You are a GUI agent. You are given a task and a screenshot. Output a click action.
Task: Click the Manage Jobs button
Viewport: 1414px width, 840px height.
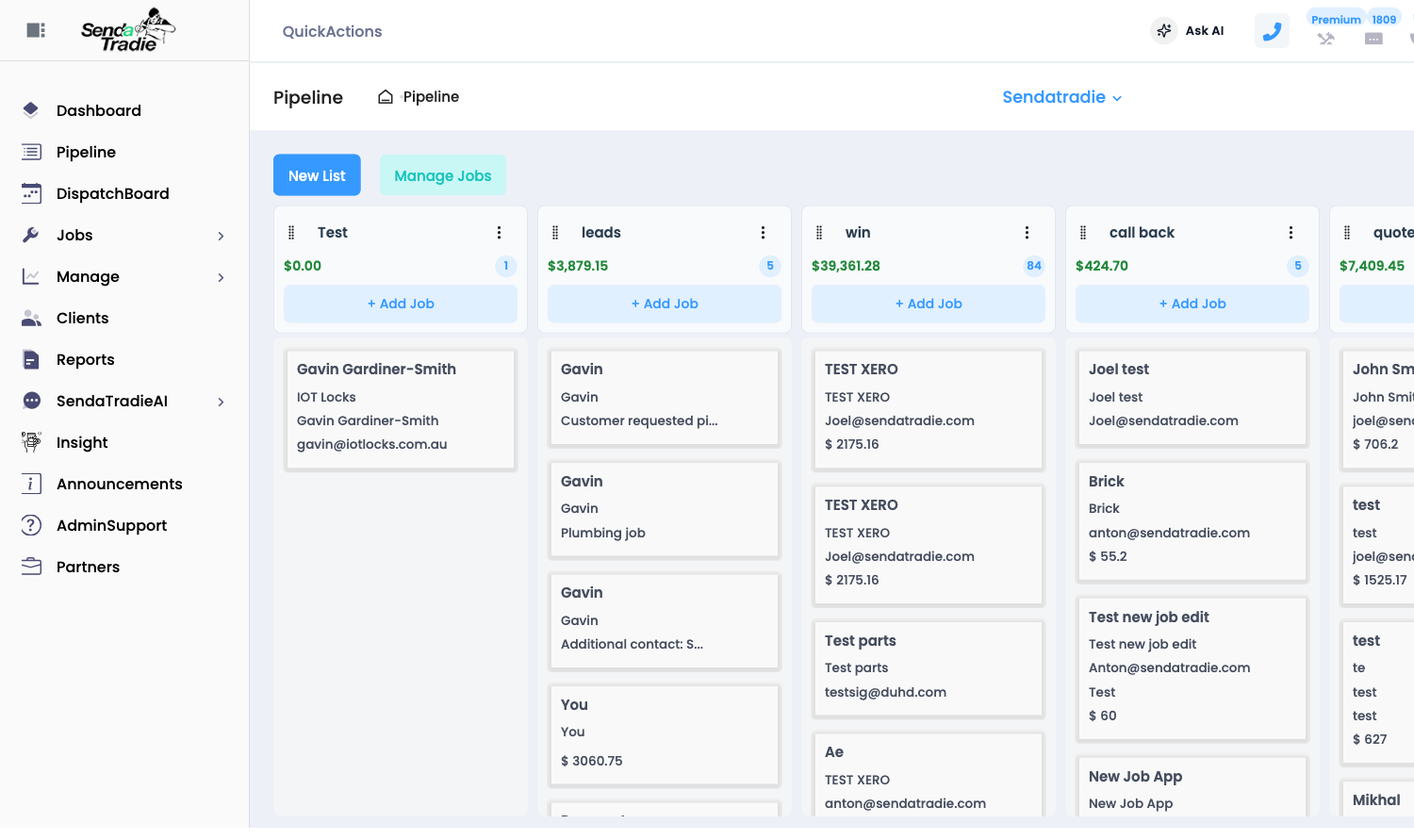pyautogui.click(x=443, y=175)
